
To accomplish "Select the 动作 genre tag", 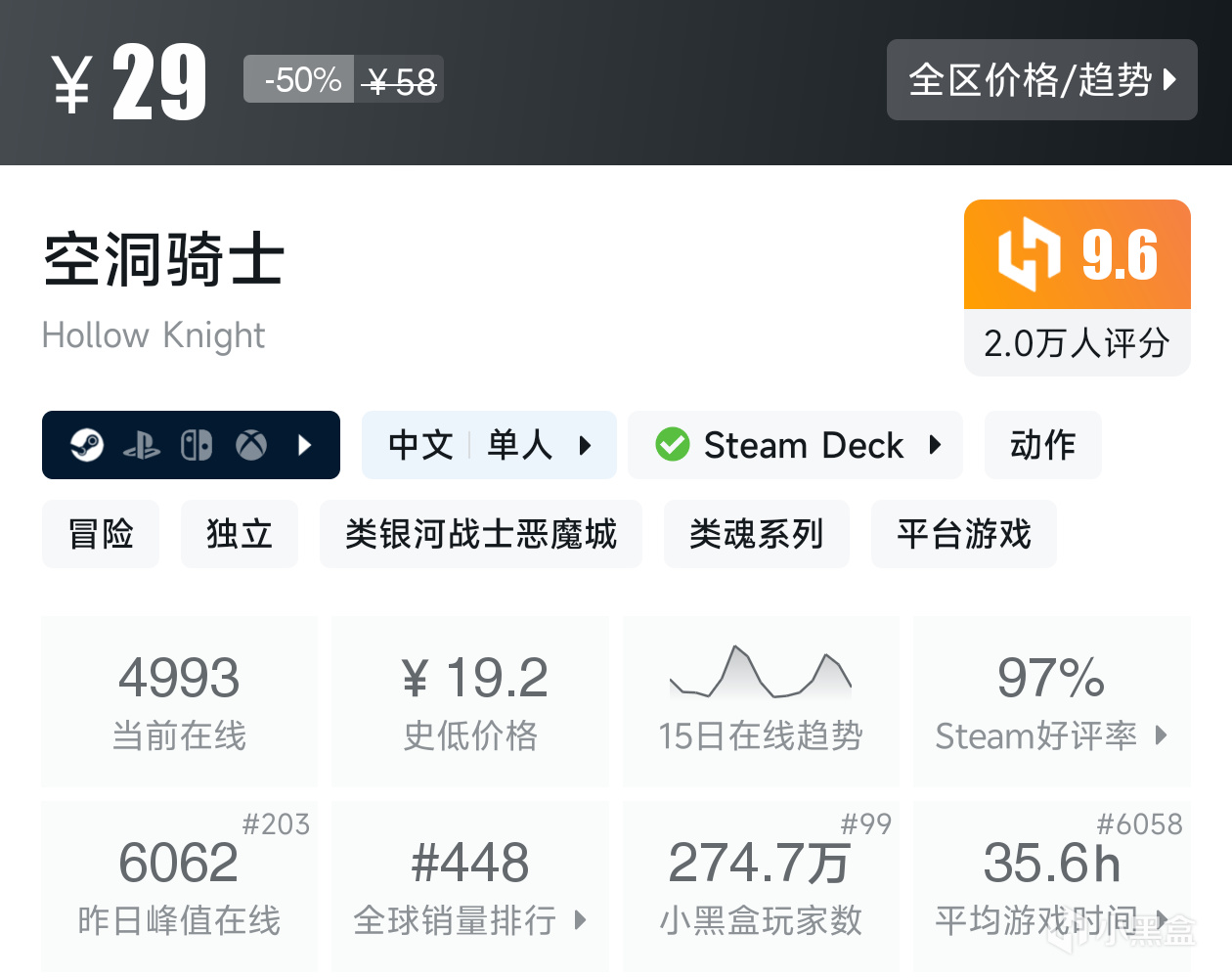I will click(x=1042, y=445).
